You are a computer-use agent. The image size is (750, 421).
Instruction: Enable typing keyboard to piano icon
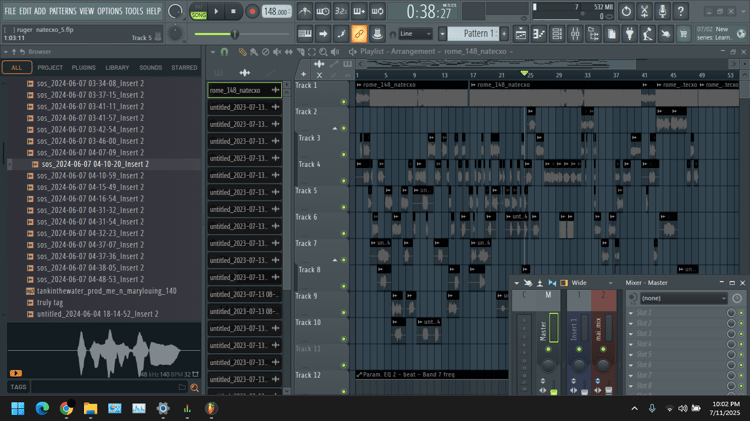click(305, 33)
